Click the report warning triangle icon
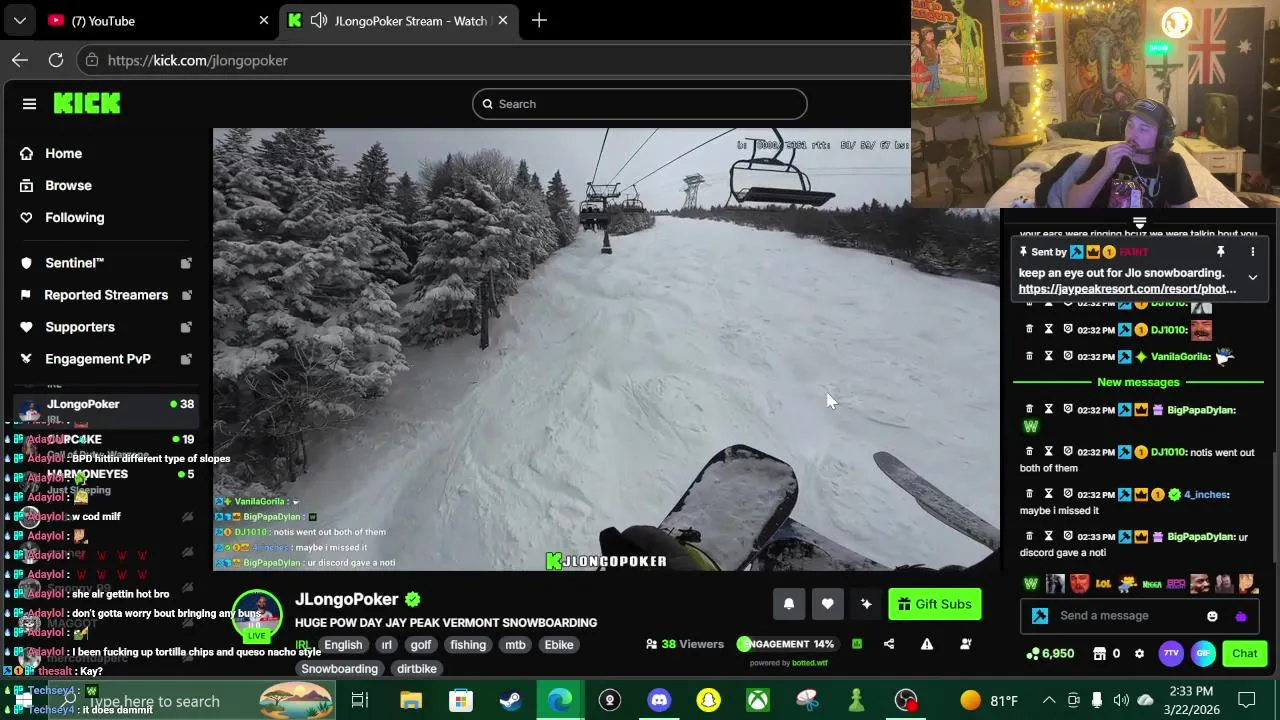1280x720 pixels. (927, 644)
